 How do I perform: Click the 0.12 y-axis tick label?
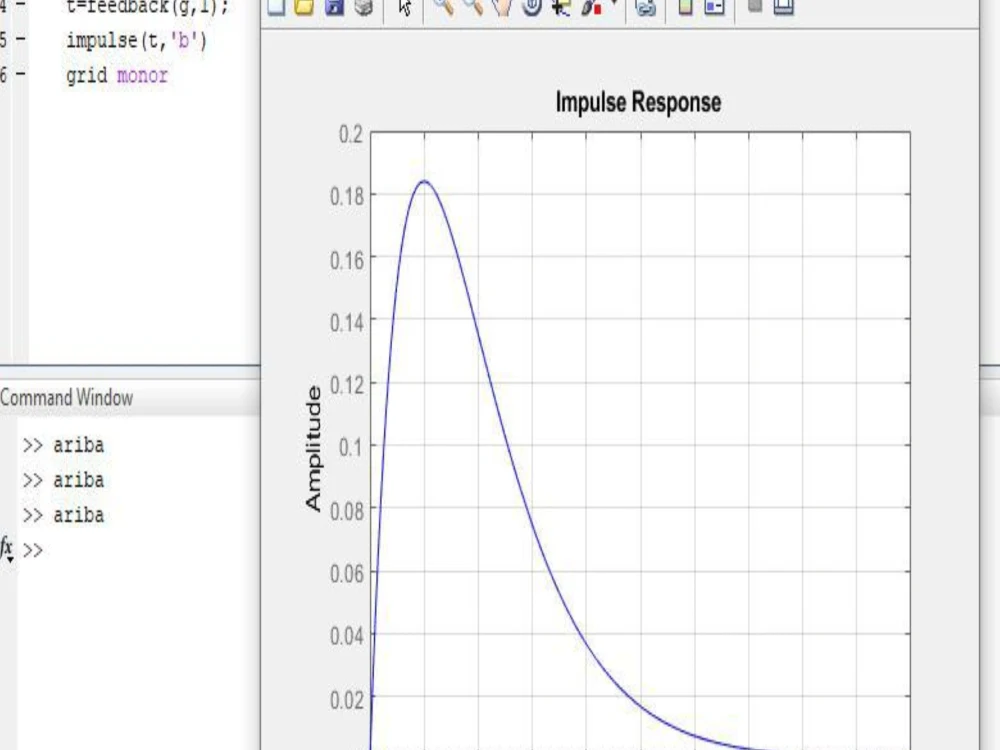(x=347, y=385)
